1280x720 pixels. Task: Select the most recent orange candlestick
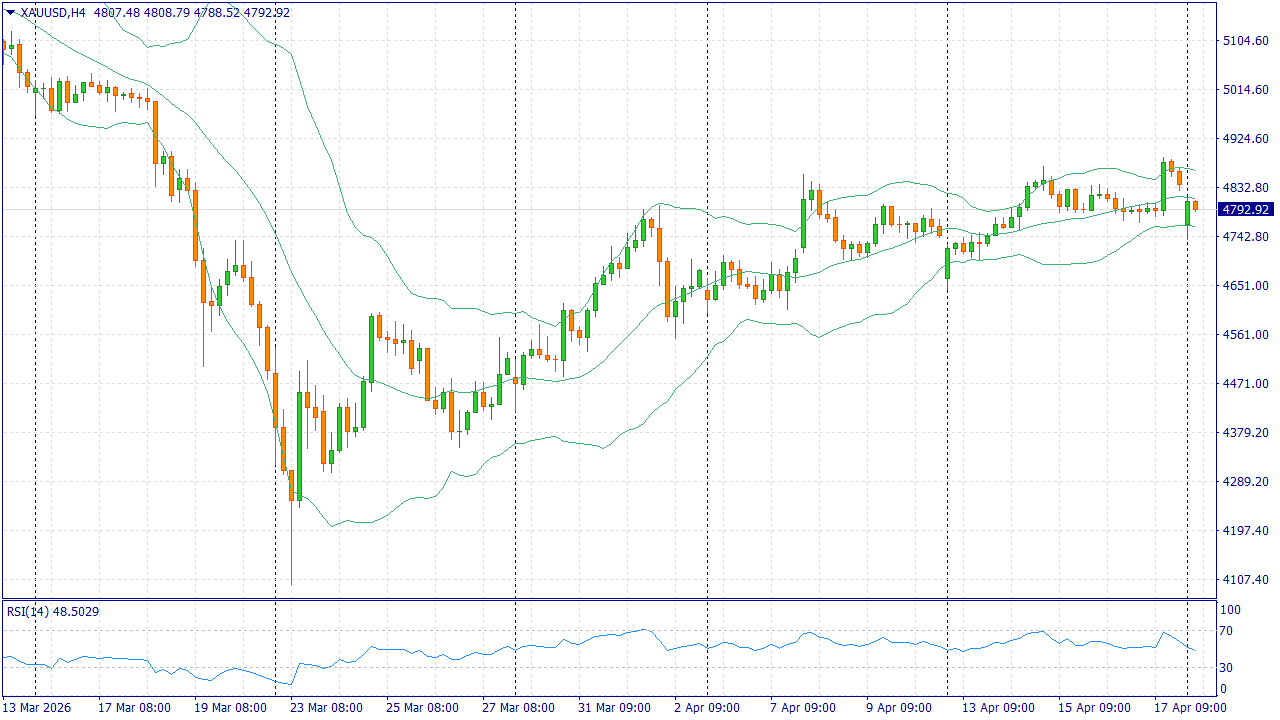coord(1195,206)
